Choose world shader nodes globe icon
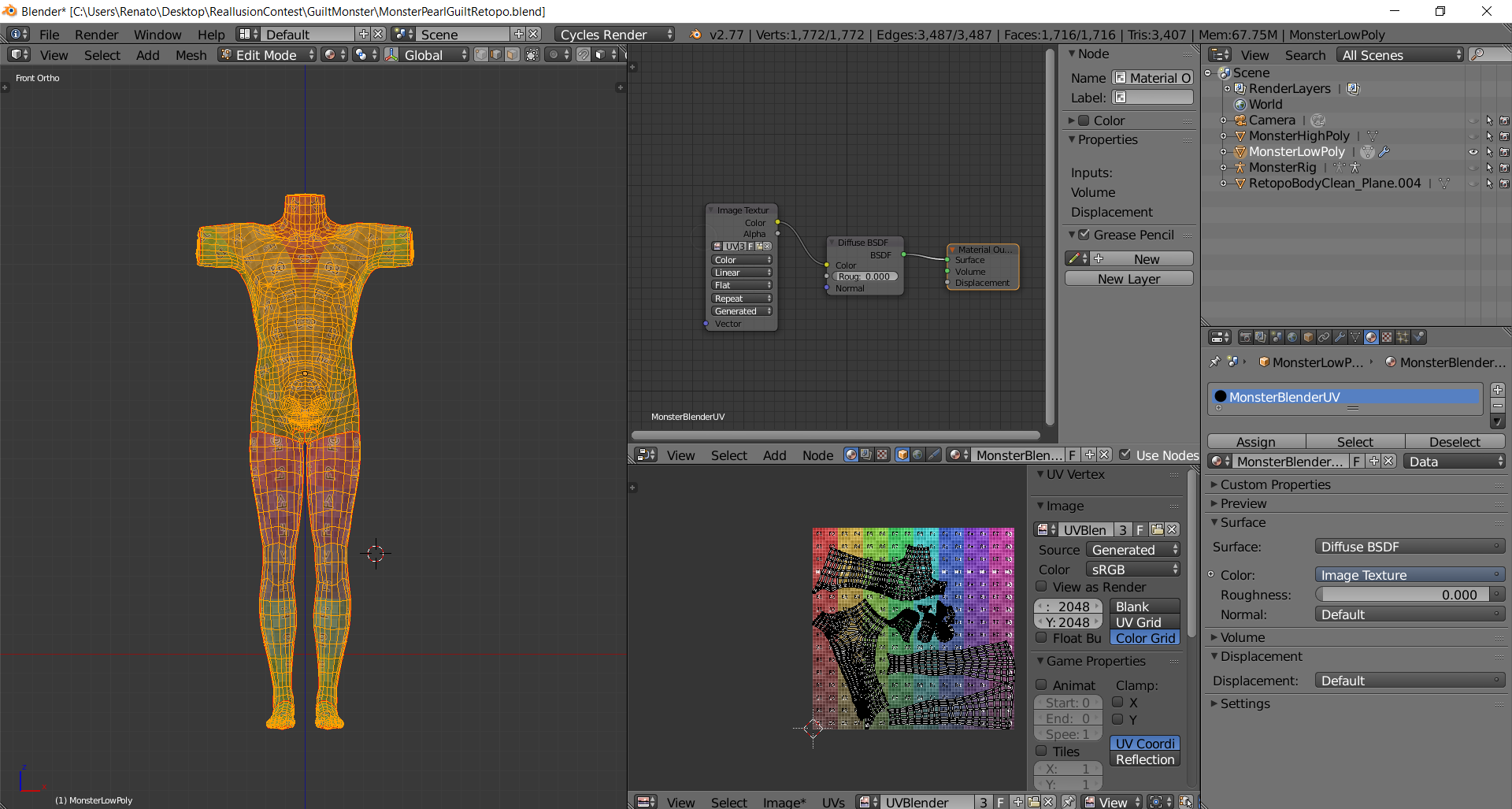The image size is (1512, 809). [x=918, y=455]
